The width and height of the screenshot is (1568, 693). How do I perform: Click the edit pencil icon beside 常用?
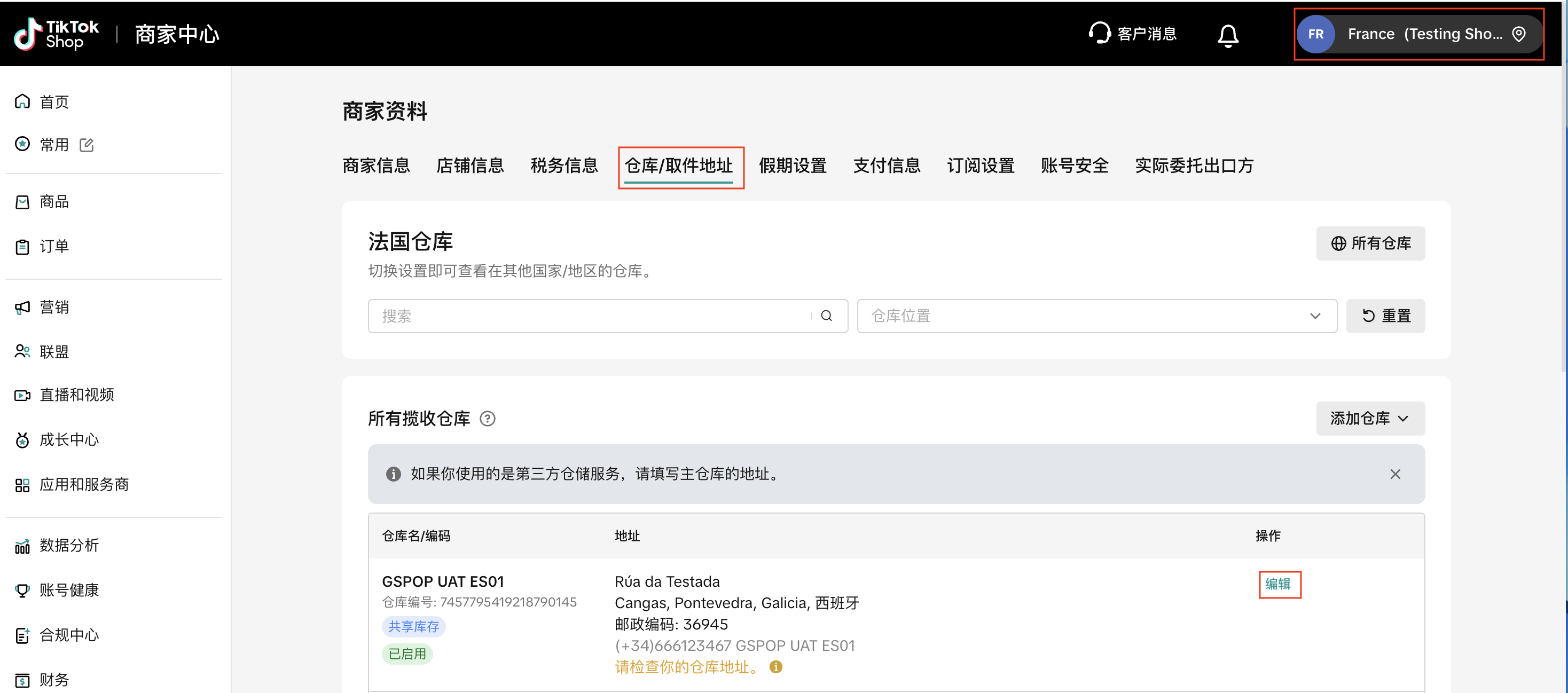(87, 145)
